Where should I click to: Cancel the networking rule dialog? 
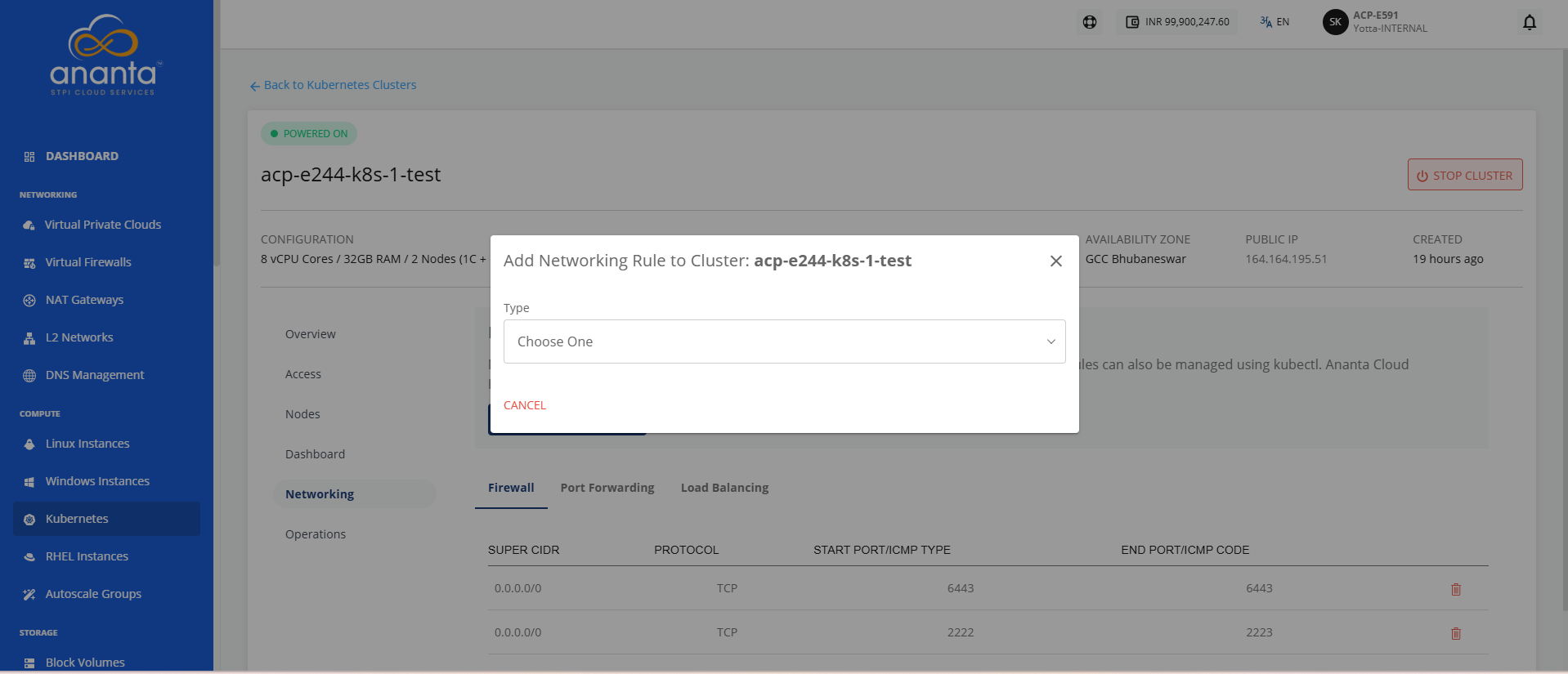(x=525, y=405)
